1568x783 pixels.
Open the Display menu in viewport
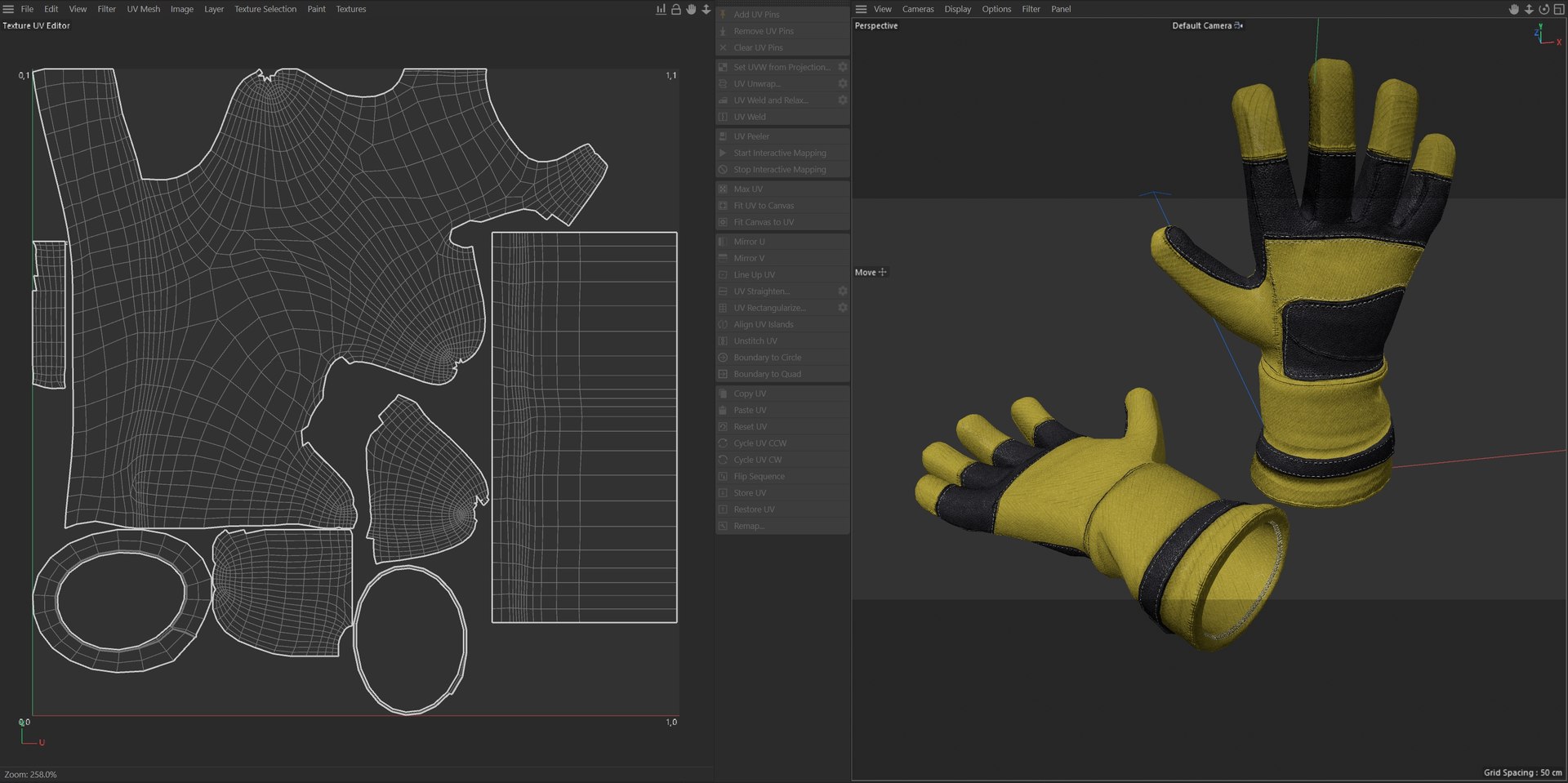(958, 9)
